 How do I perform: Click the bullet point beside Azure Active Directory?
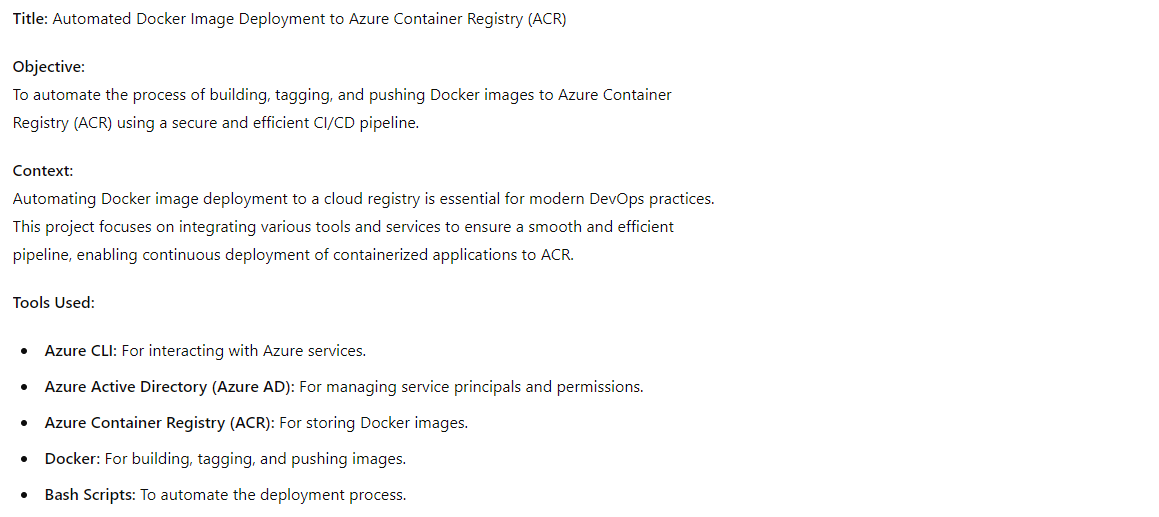coord(26,387)
